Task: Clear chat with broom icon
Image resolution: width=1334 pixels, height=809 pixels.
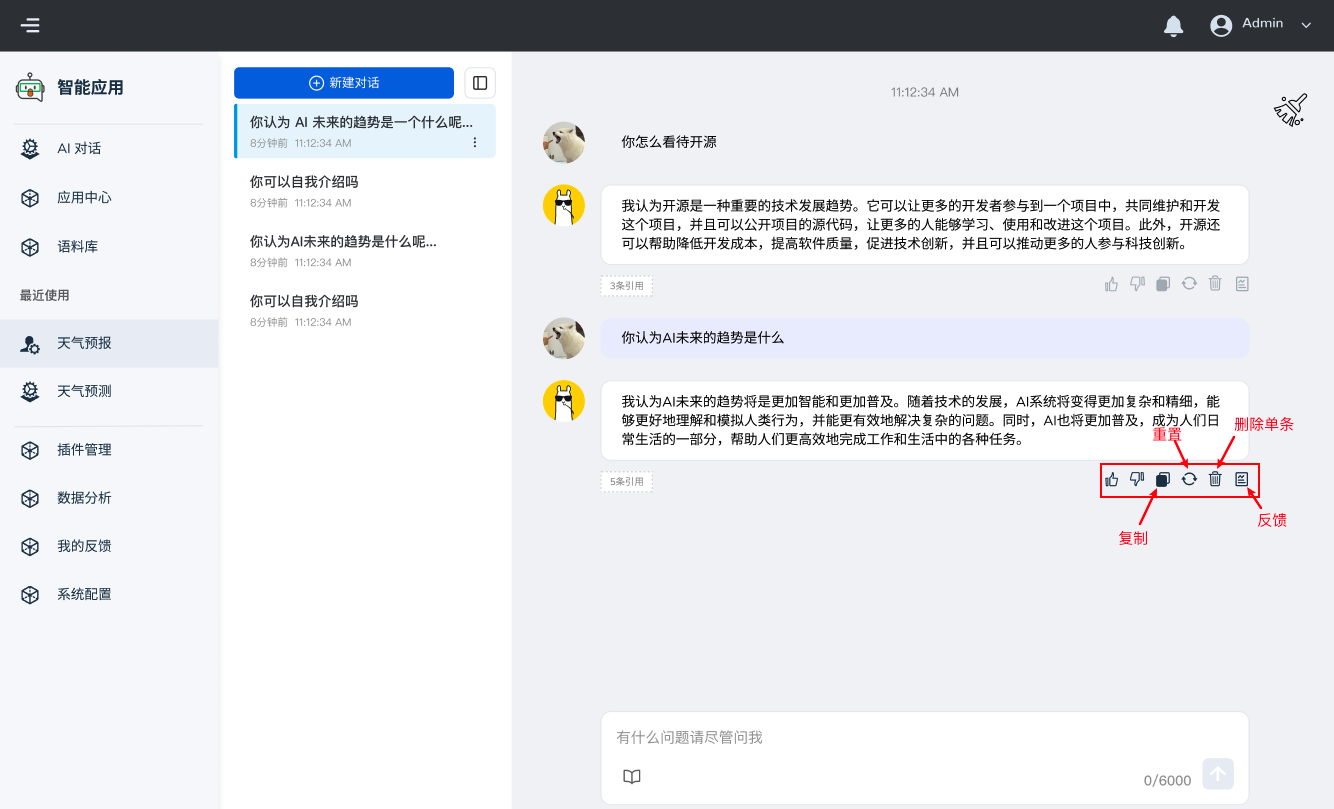Action: [x=1290, y=109]
